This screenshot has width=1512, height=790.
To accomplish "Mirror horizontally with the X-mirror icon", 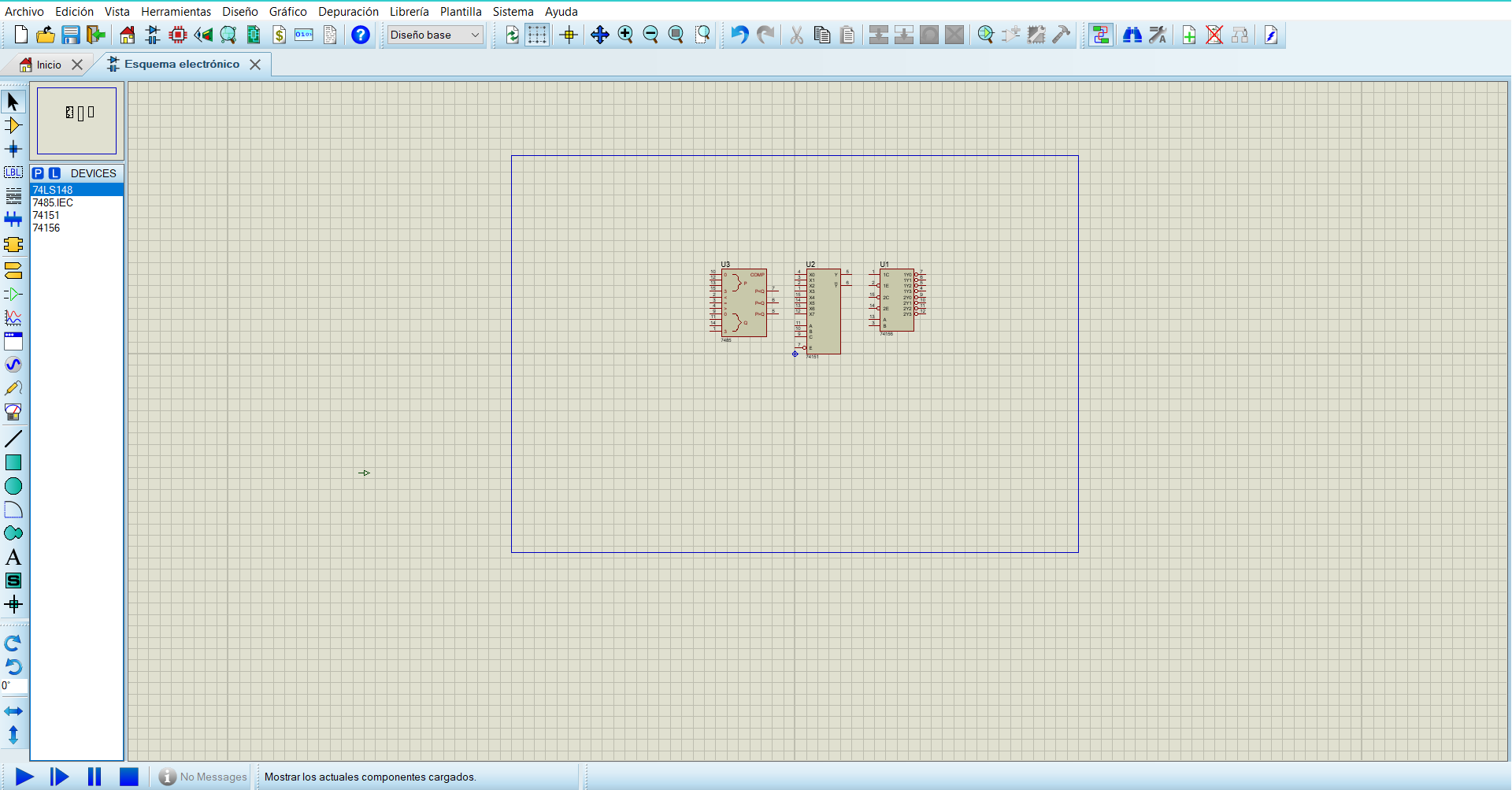I will (13, 711).
